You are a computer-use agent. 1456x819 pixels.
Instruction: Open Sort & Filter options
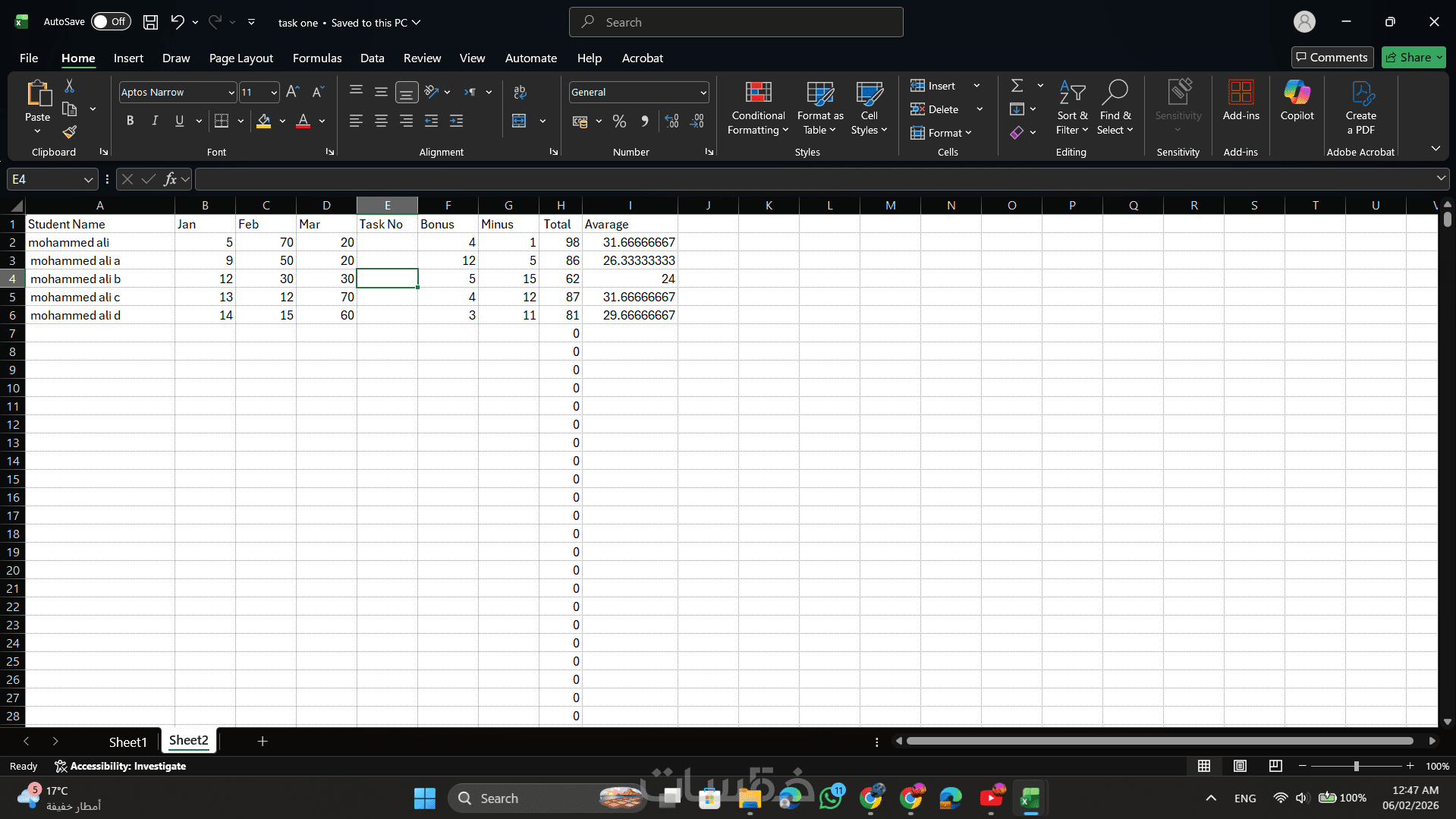[x=1072, y=108]
